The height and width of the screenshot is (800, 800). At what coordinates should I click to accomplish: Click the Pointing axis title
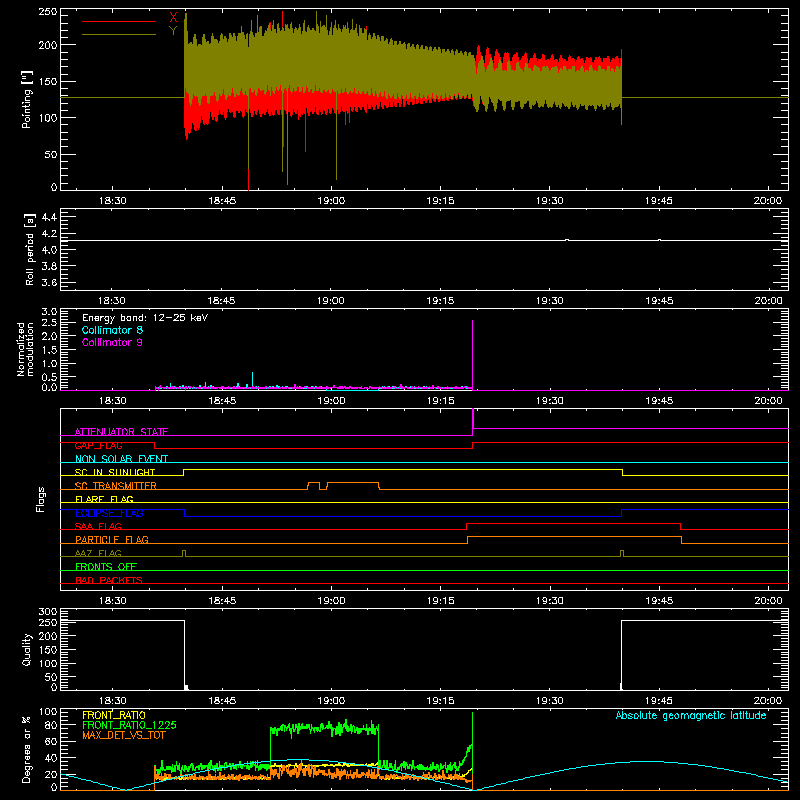(x=27, y=99)
